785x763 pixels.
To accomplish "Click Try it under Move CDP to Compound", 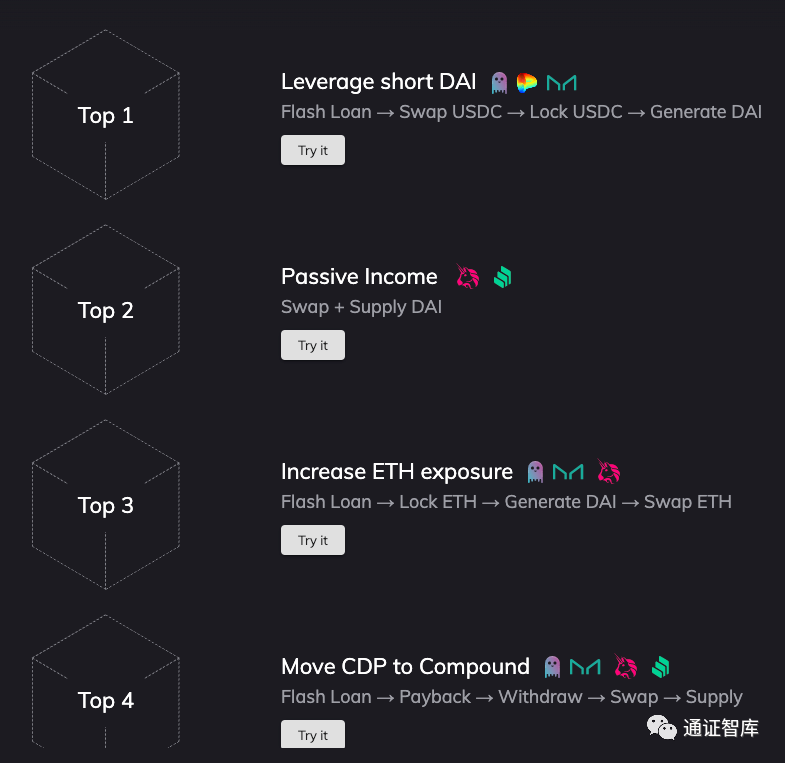I will coord(313,734).
